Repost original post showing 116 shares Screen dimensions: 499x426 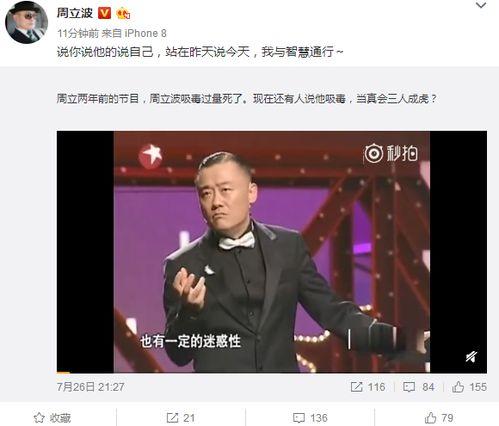368,387
